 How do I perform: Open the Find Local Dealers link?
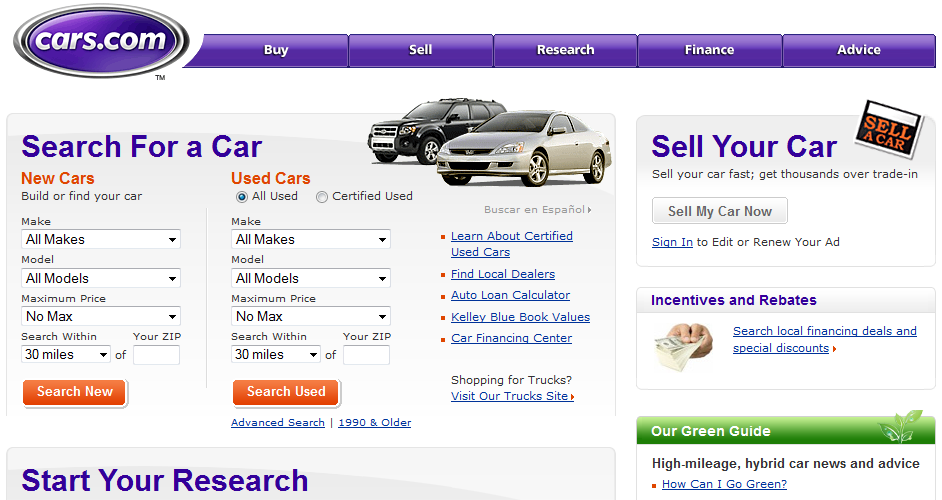coord(503,274)
